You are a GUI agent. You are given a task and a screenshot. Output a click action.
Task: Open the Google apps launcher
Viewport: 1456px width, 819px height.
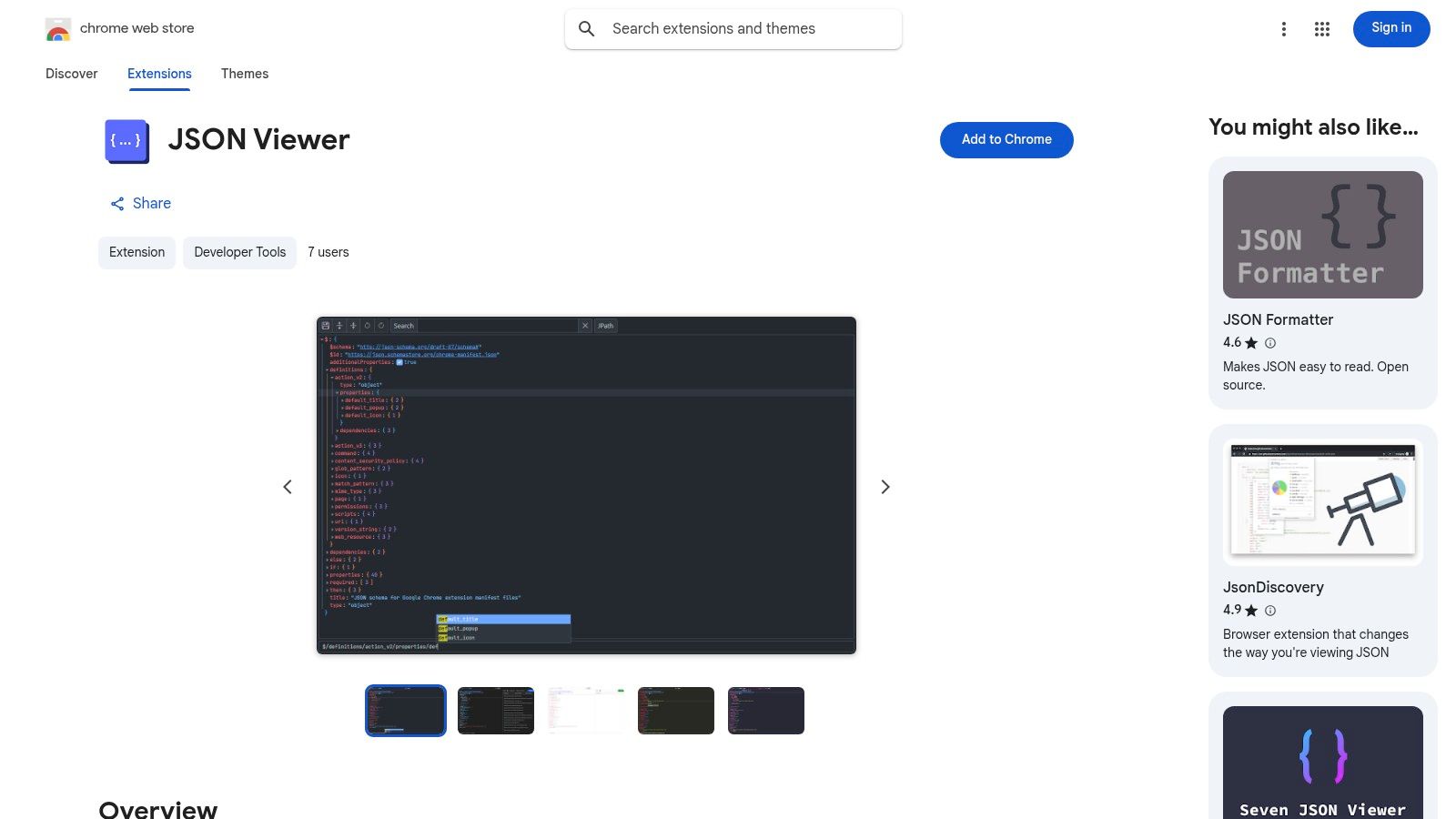coord(1321,28)
